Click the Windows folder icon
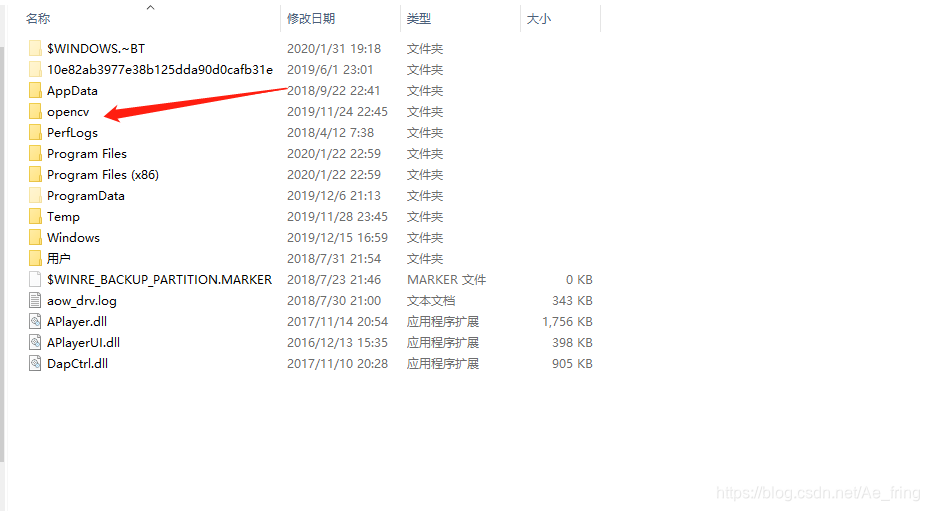 35,237
